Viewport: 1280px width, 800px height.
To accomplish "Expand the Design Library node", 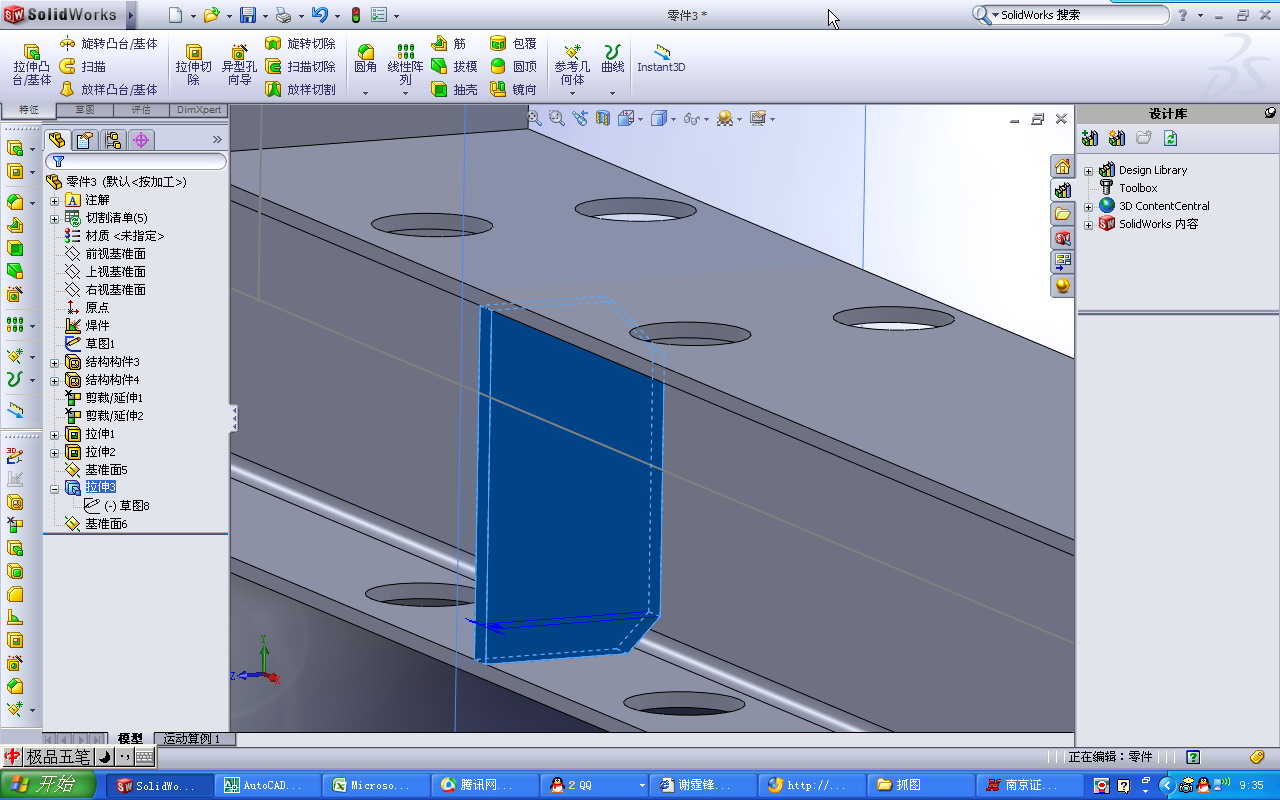I will pos(1089,170).
